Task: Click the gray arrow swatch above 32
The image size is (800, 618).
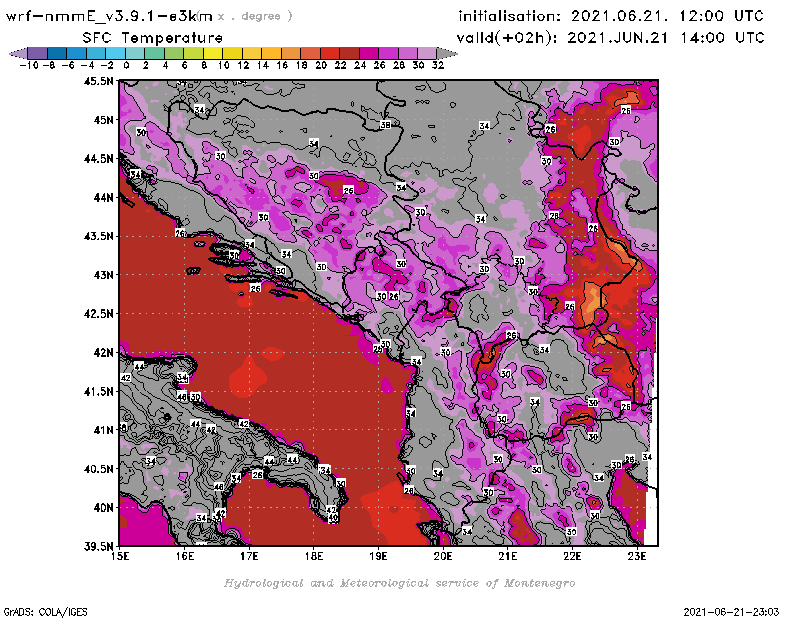Action: pyautogui.click(x=447, y=53)
